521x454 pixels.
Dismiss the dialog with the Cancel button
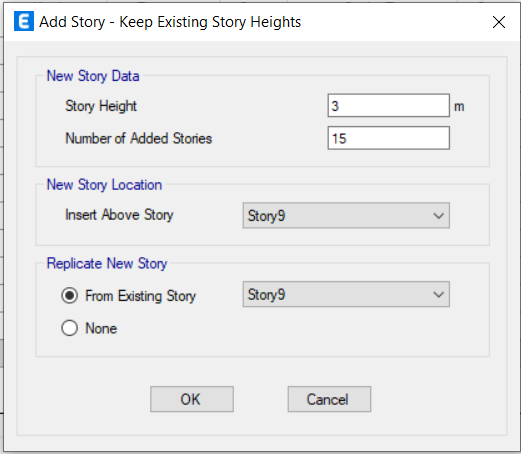[x=329, y=399]
